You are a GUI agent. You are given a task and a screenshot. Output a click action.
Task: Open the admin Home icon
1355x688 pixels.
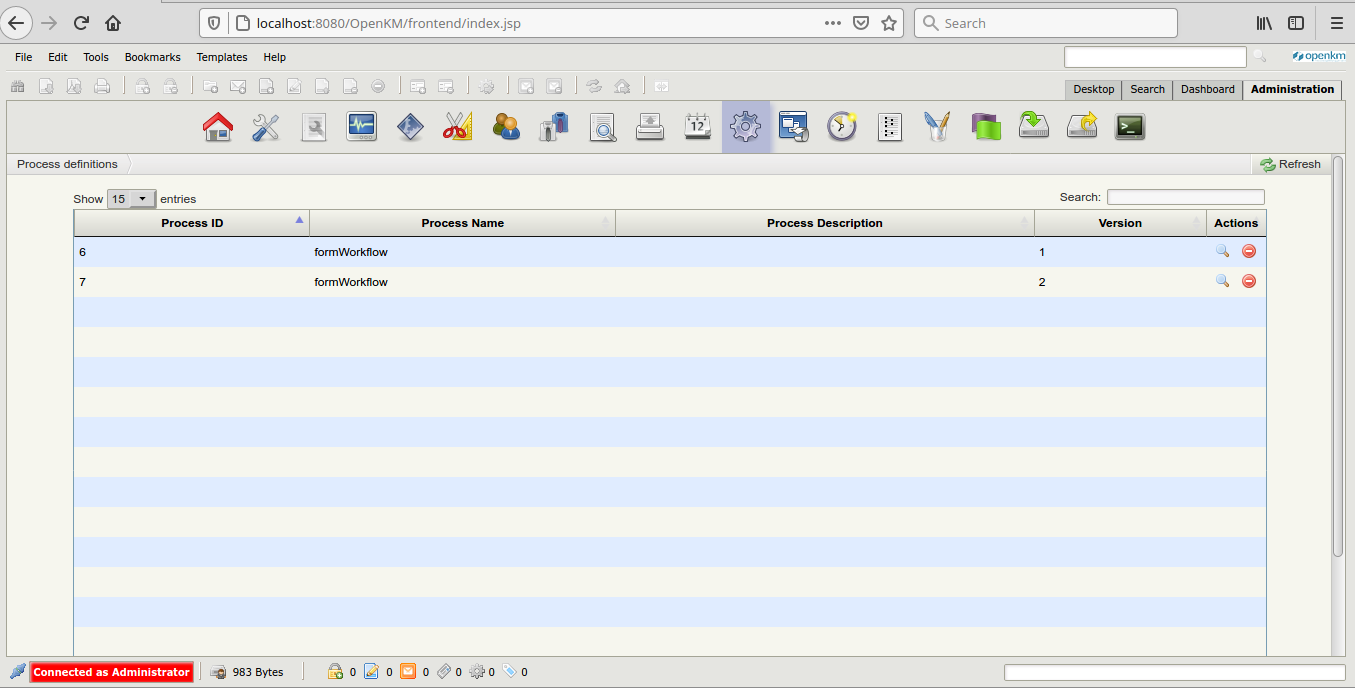217,127
